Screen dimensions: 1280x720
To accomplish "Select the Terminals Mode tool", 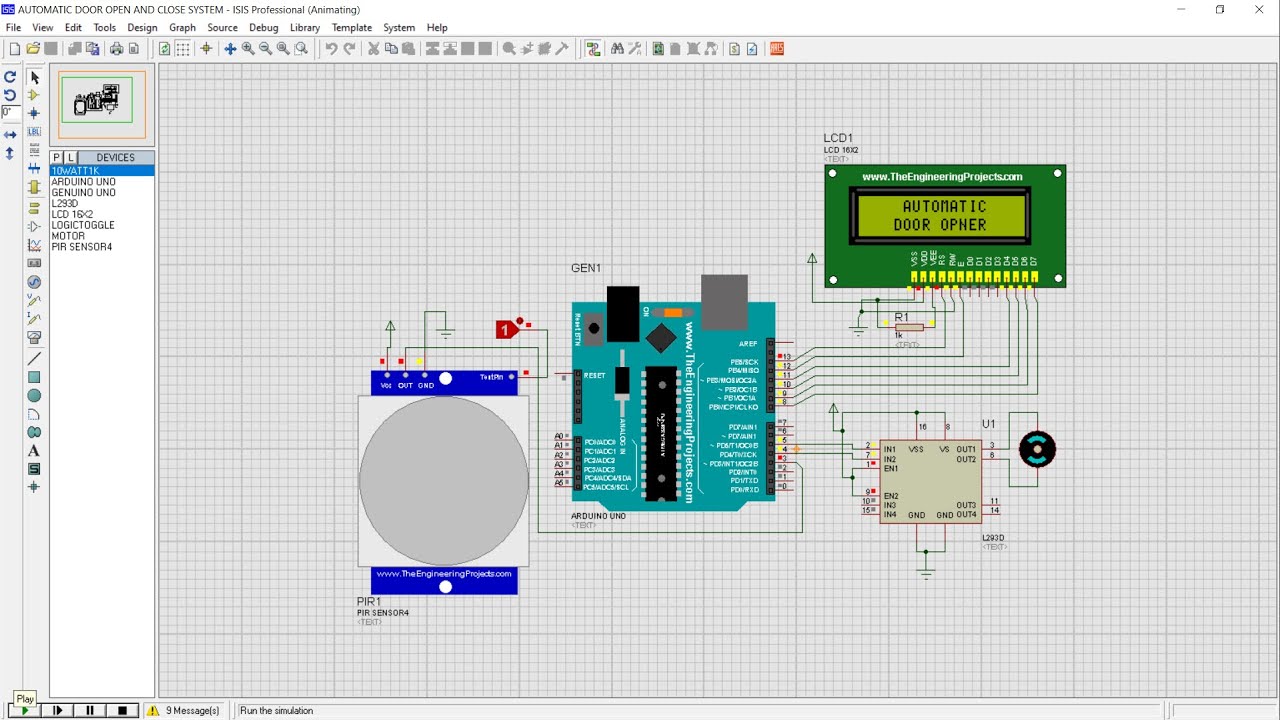I will pyautogui.click(x=34, y=208).
